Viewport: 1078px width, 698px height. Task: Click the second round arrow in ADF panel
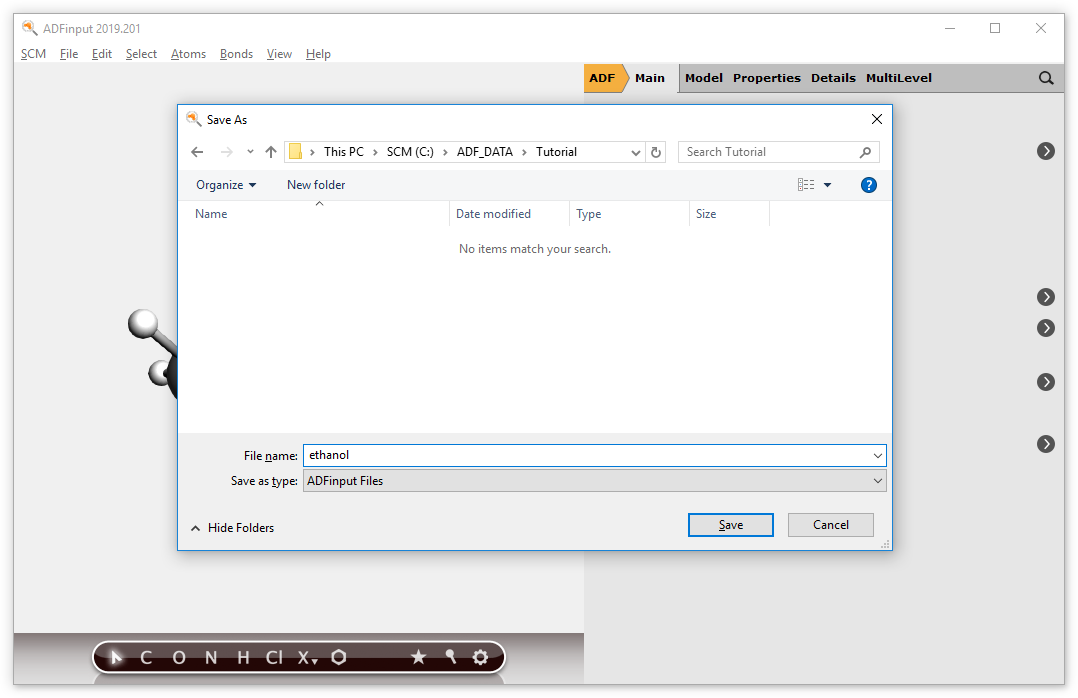click(x=1046, y=297)
